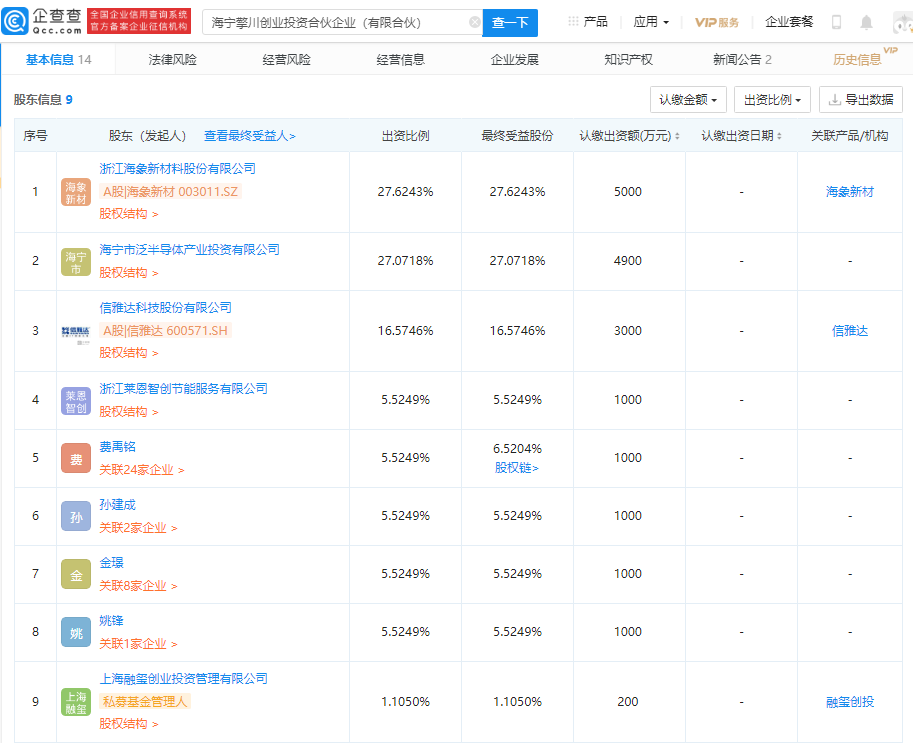This screenshot has width=913, height=743.
Task: Open related institution 融玺创投 link
Action: 850,702
